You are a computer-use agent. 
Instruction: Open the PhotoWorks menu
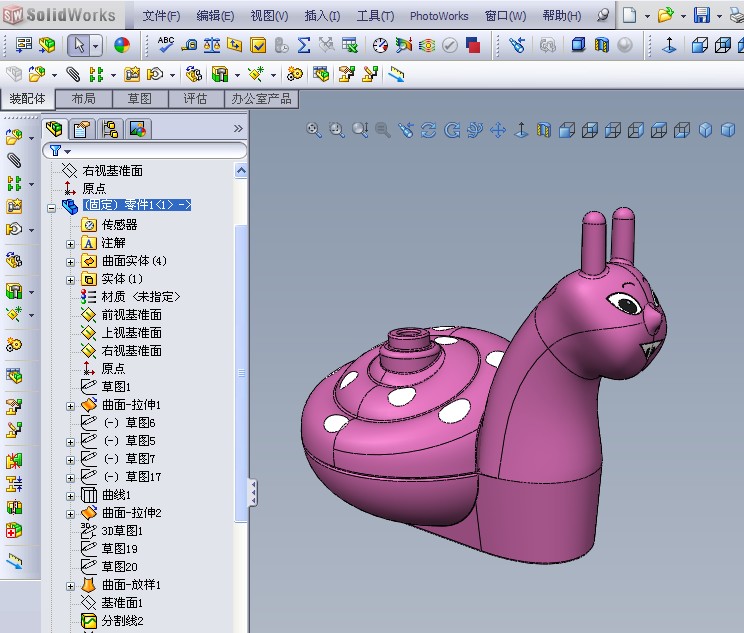(x=439, y=16)
